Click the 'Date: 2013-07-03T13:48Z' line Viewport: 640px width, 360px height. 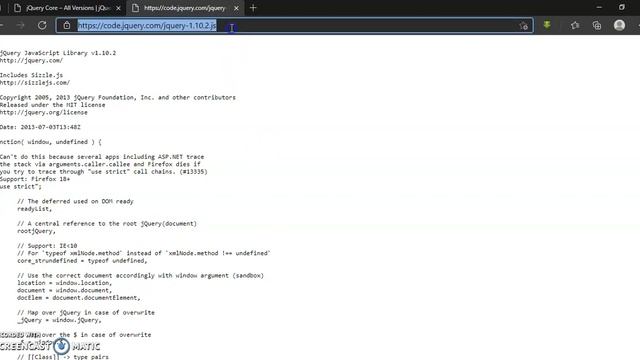(40, 127)
